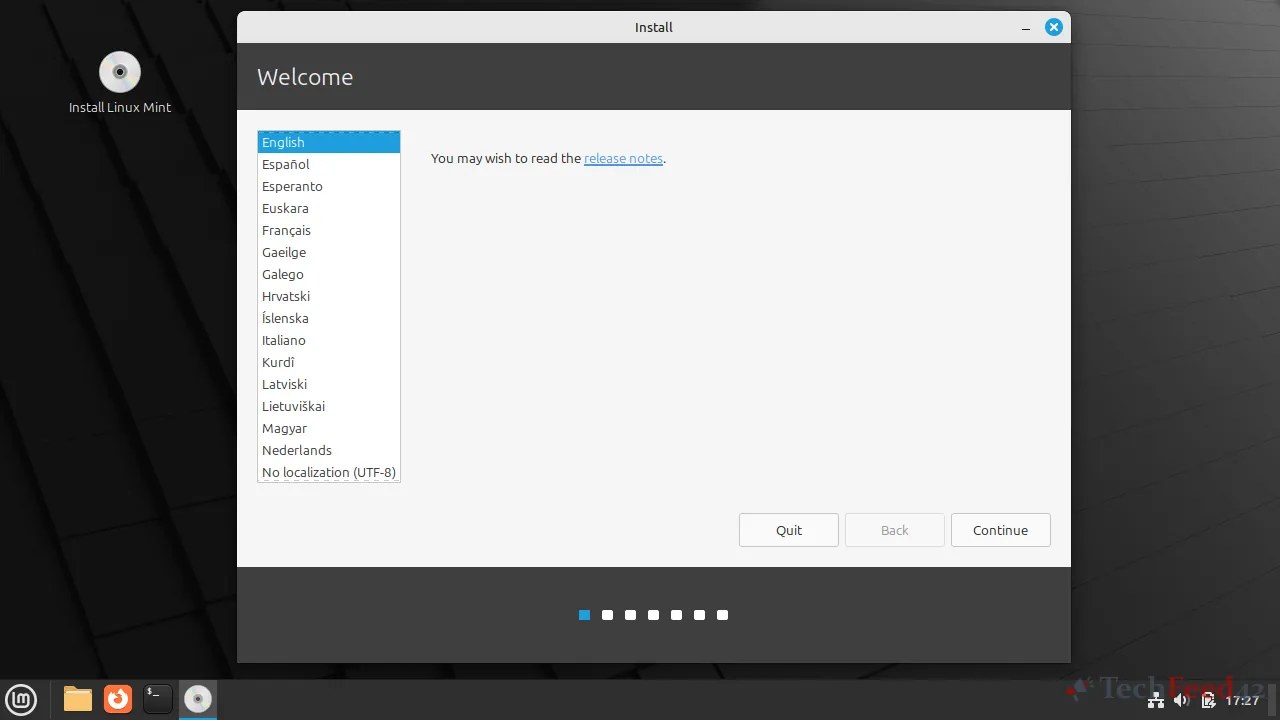Viewport: 1280px width, 720px height.
Task: Open the sound volume tray icon
Action: (x=1181, y=700)
